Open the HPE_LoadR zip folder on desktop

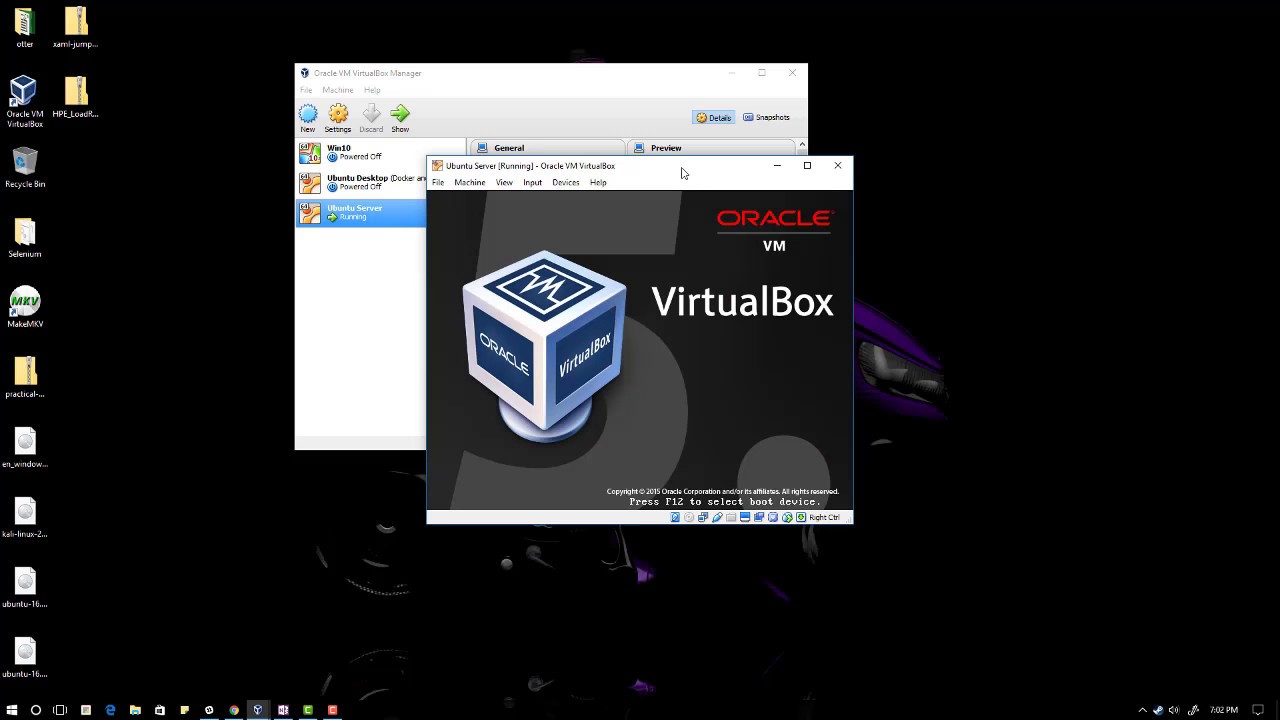pos(76,98)
